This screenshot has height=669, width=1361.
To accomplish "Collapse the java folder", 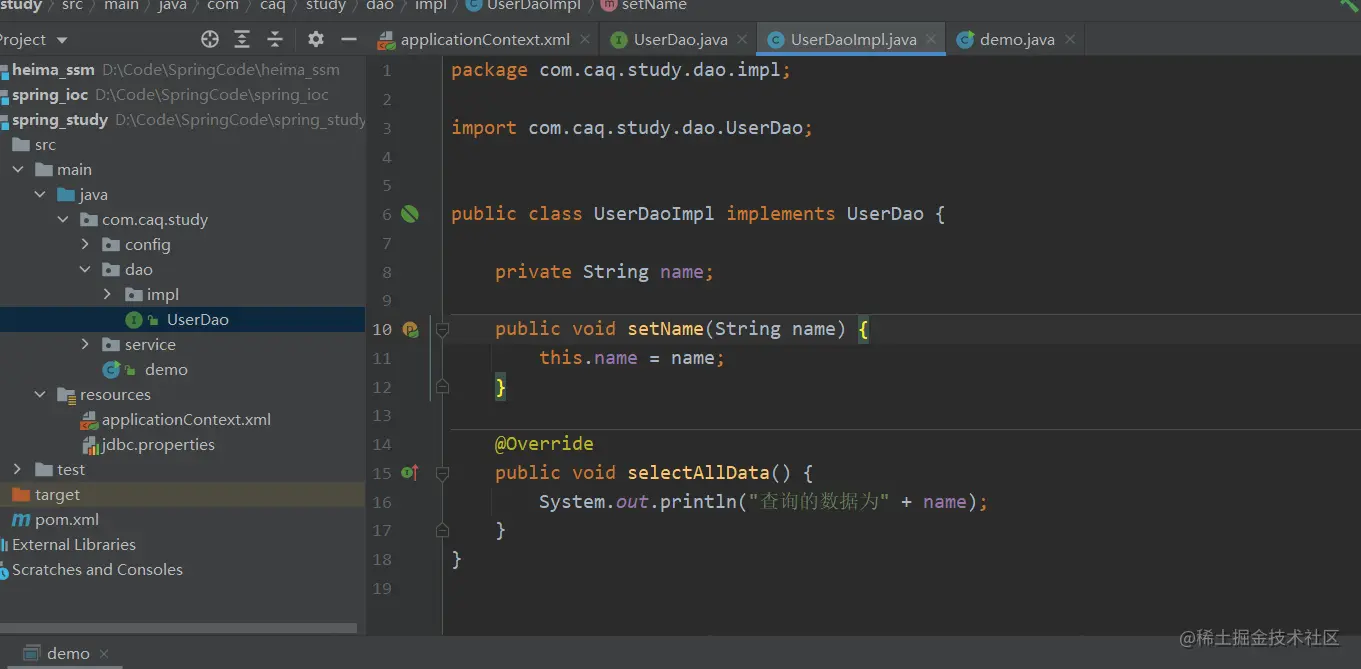I will [x=41, y=195].
